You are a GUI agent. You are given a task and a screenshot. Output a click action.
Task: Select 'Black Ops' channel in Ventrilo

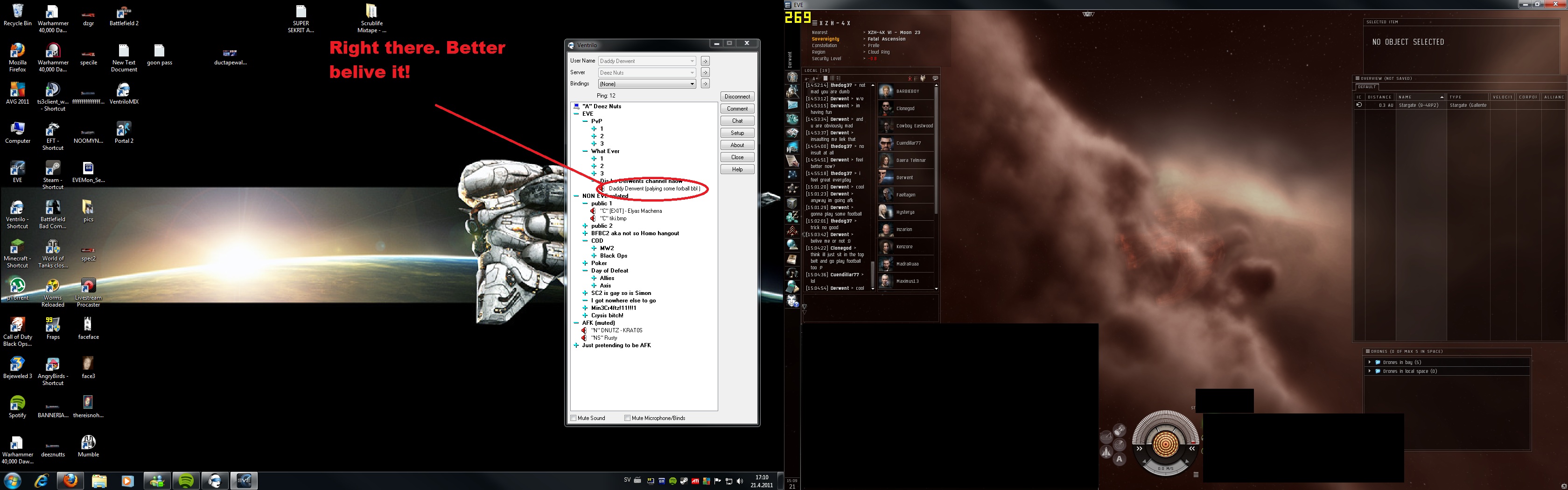click(x=613, y=256)
